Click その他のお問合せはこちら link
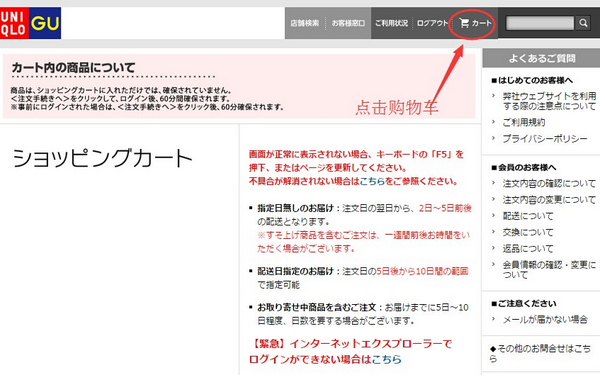This screenshot has width=605, height=376. 540,354
